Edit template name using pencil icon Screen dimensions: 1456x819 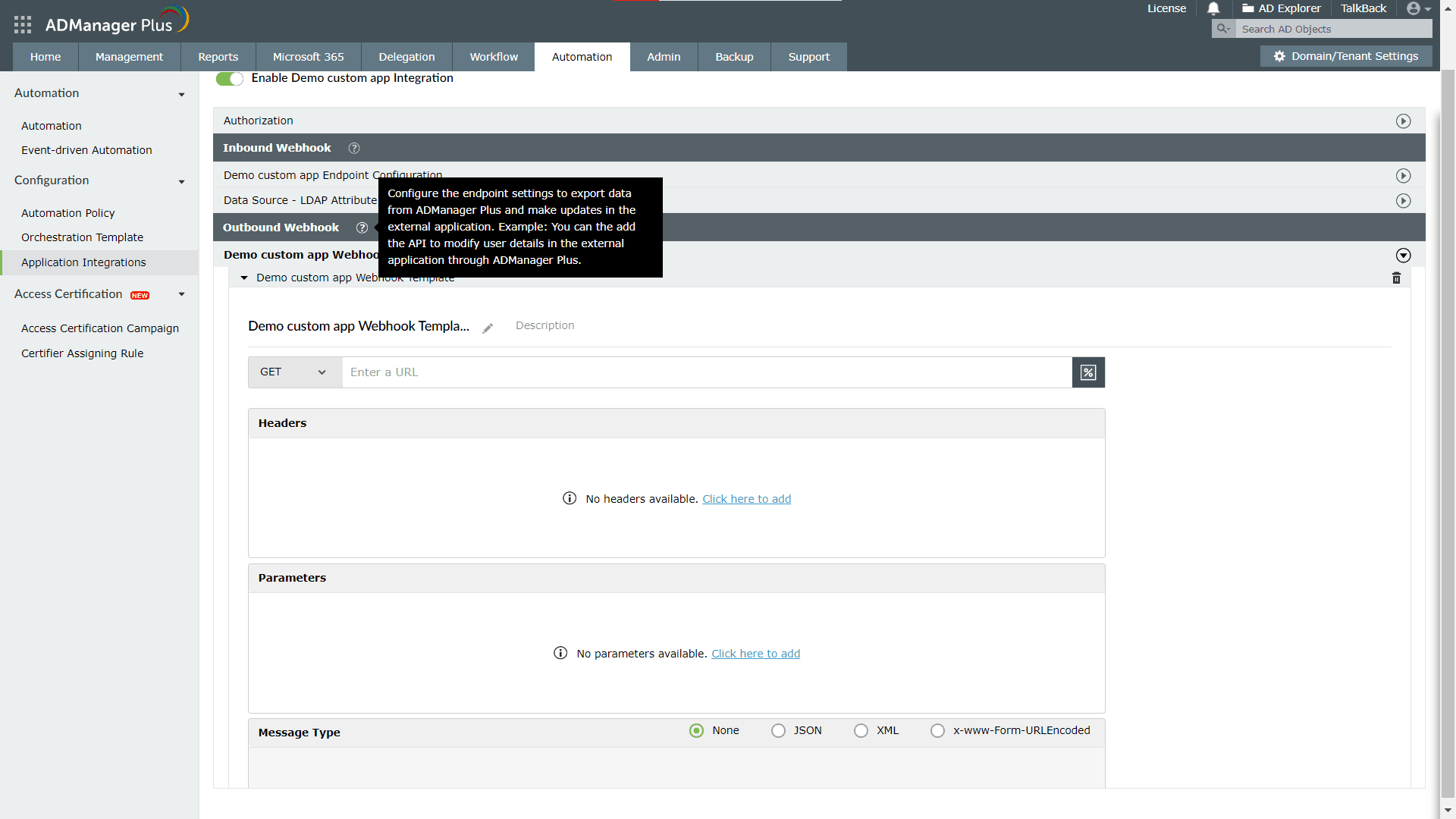[488, 328]
